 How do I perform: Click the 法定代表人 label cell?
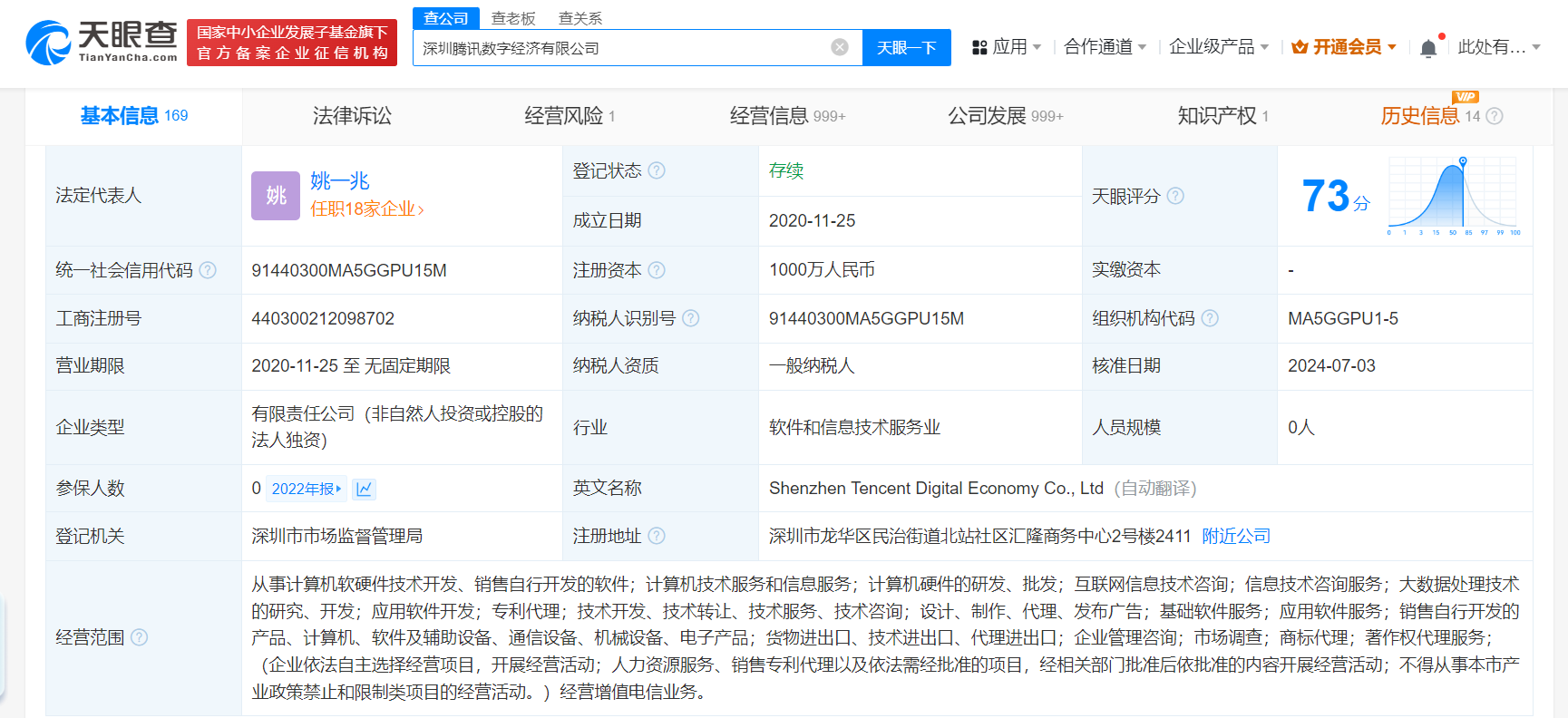point(143,196)
